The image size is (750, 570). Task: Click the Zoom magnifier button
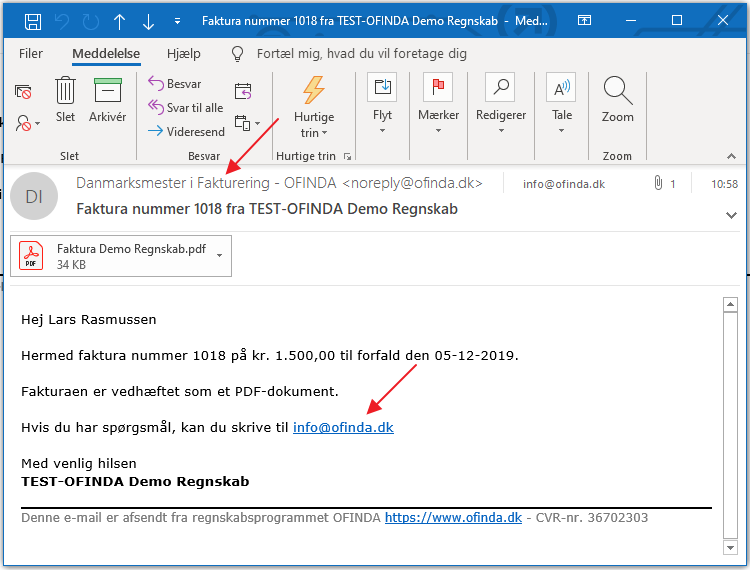(x=618, y=99)
